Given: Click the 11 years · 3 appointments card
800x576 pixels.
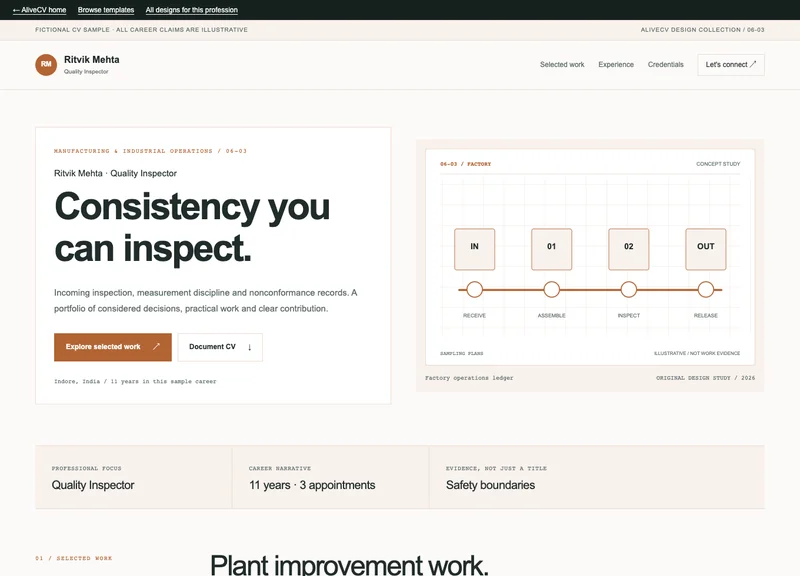Looking at the screenshot, I should tap(331, 477).
